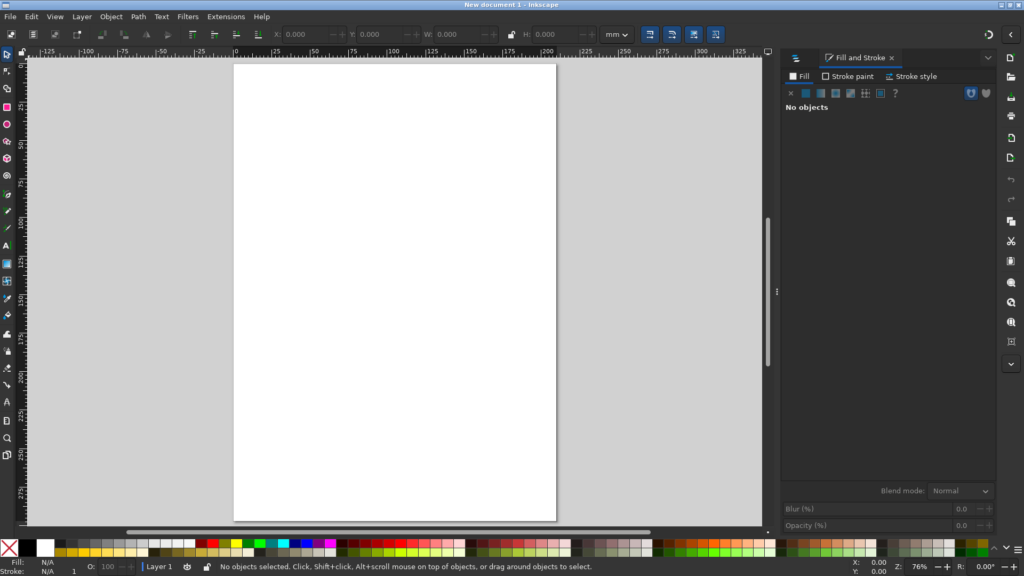Toggle move gradients with object
Screen dimensions: 1024x576
coord(694,35)
